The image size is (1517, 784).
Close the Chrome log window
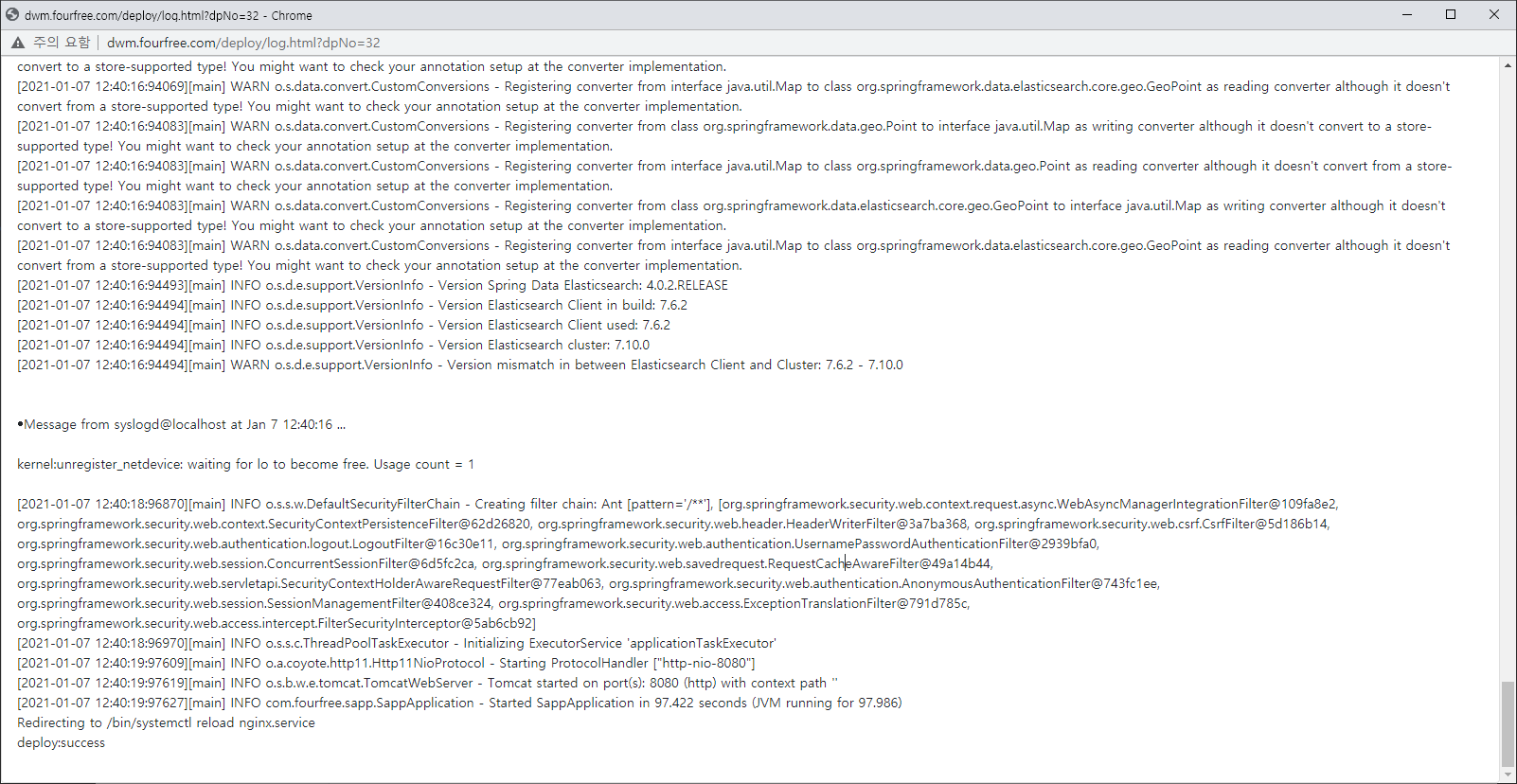click(x=1494, y=14)
